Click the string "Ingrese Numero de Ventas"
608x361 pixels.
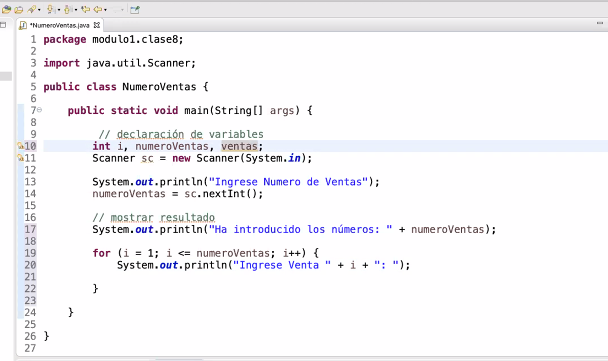coord(288,182)
